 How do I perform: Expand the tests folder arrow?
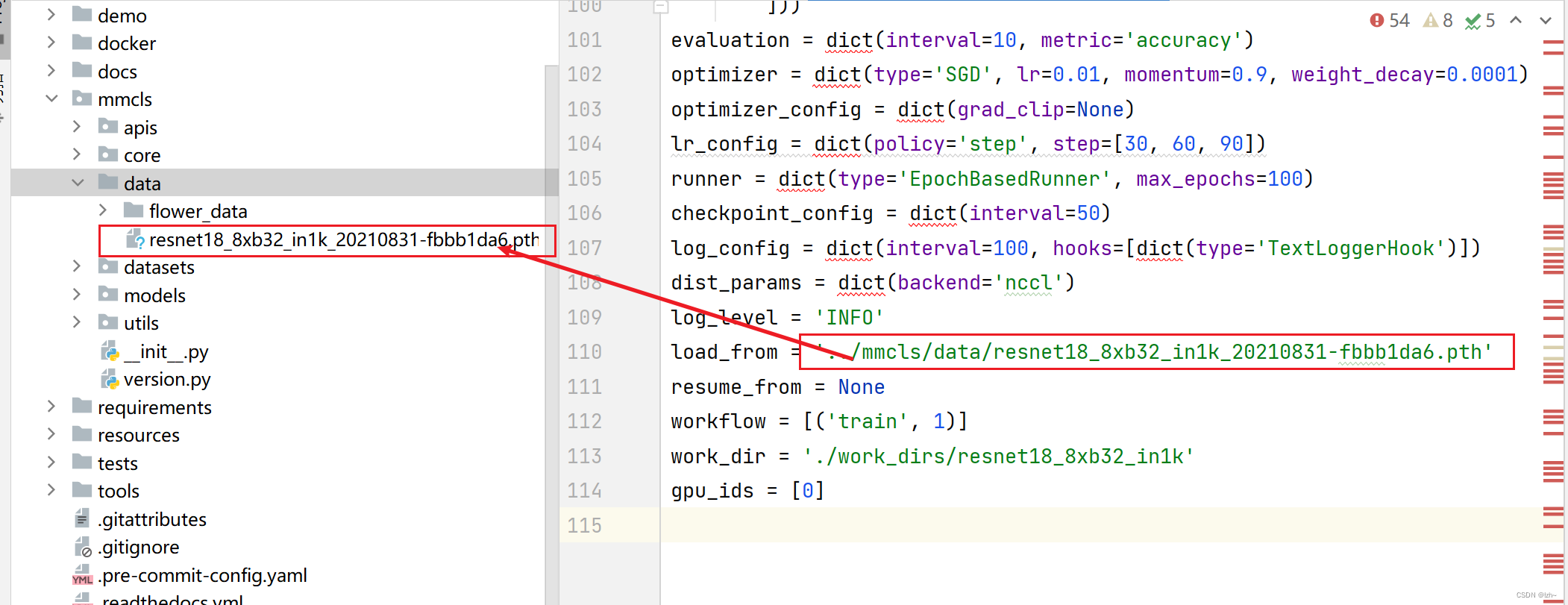(51, 463)
